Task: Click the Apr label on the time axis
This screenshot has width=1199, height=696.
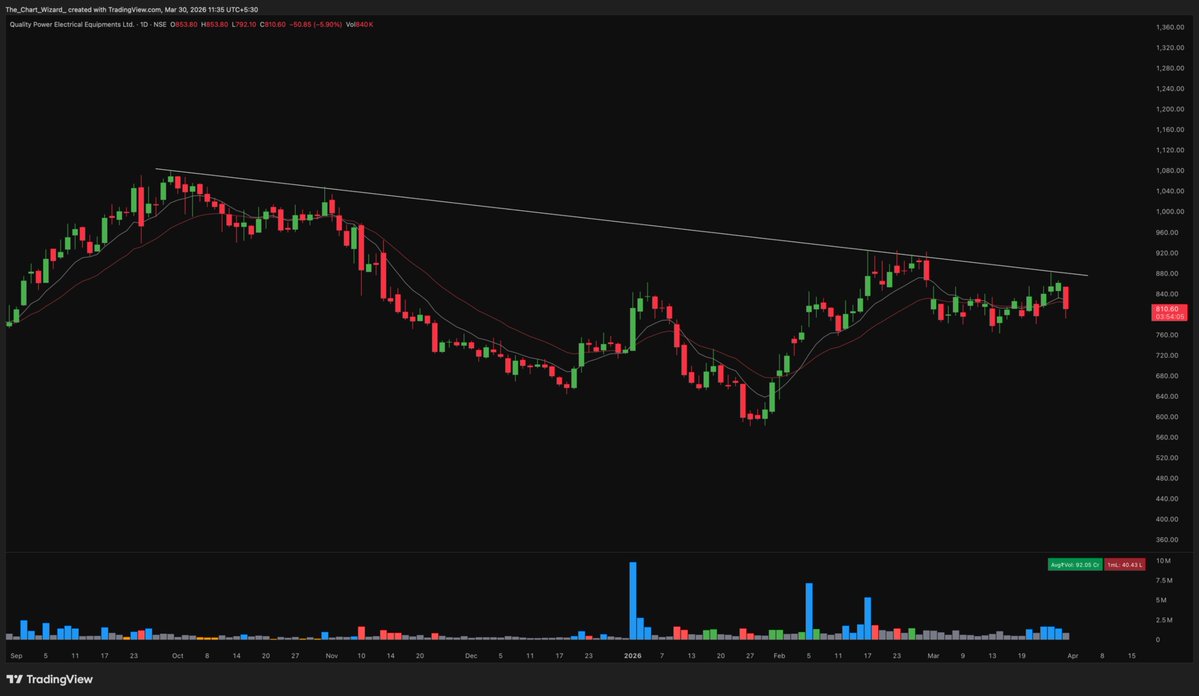Action: pyautogui.click(x=1073, y=656)
